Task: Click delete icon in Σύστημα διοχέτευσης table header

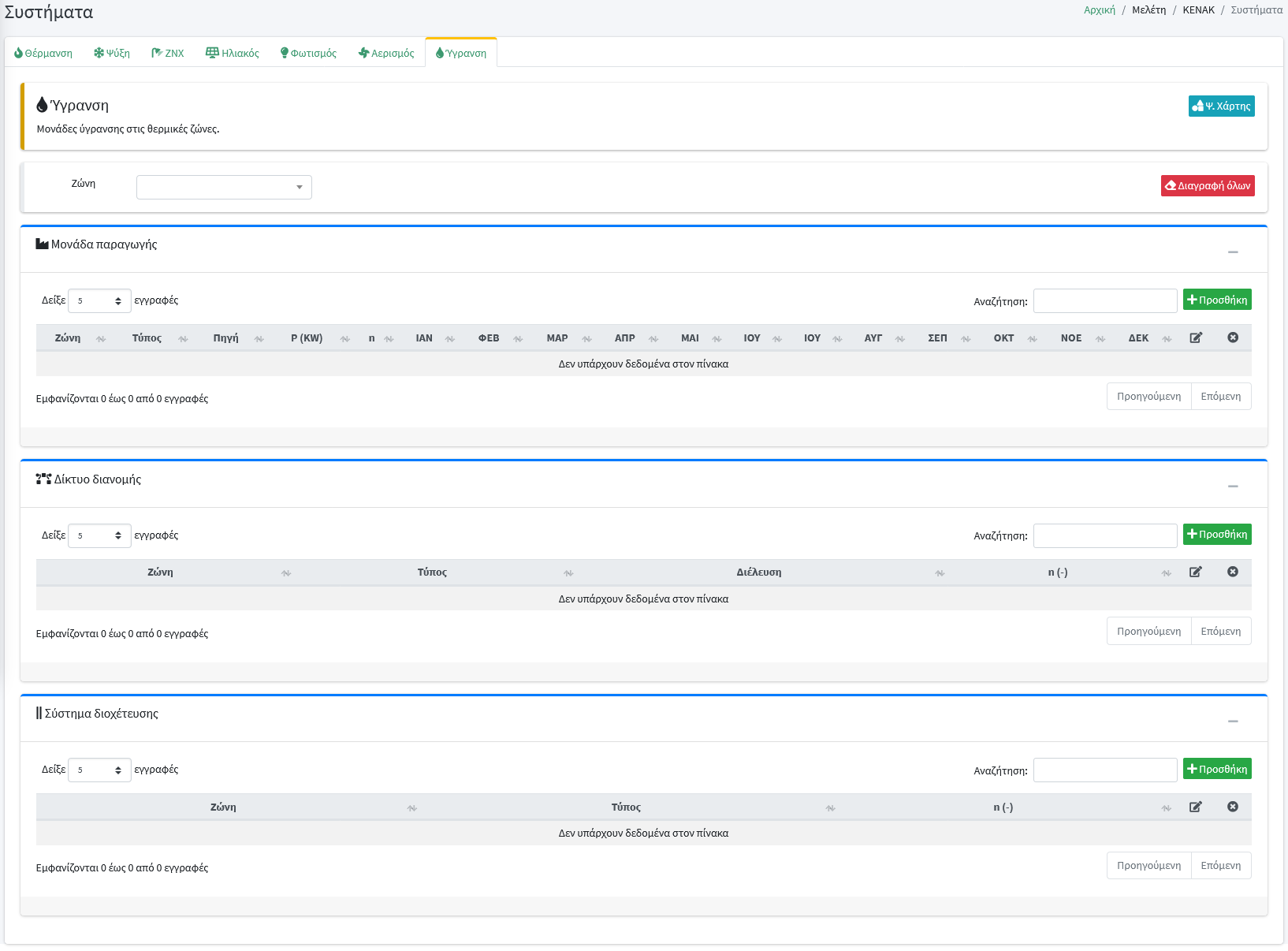Action: click(1233, 807)
